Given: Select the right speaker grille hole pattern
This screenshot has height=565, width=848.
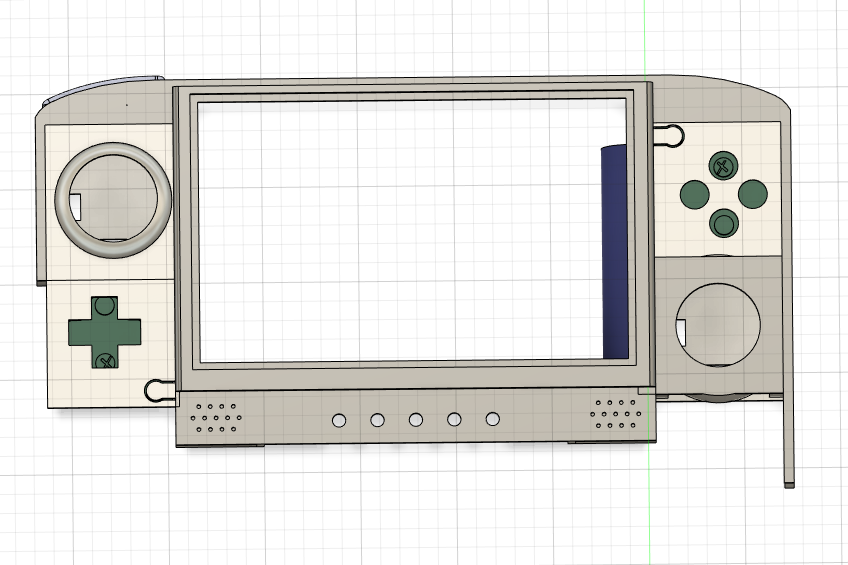Looking at the screenshot, I should coord(616,414).
